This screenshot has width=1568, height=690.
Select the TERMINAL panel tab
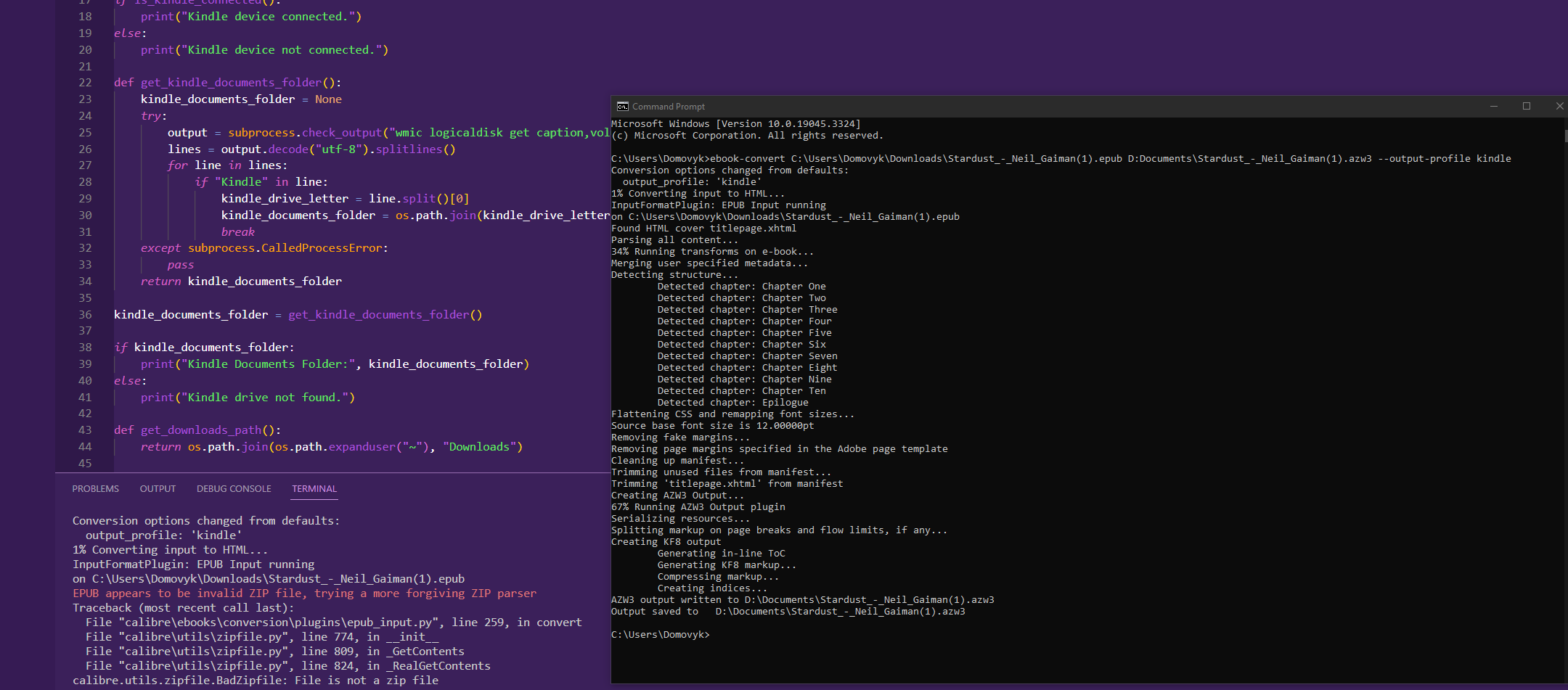(x=314, y=489)
